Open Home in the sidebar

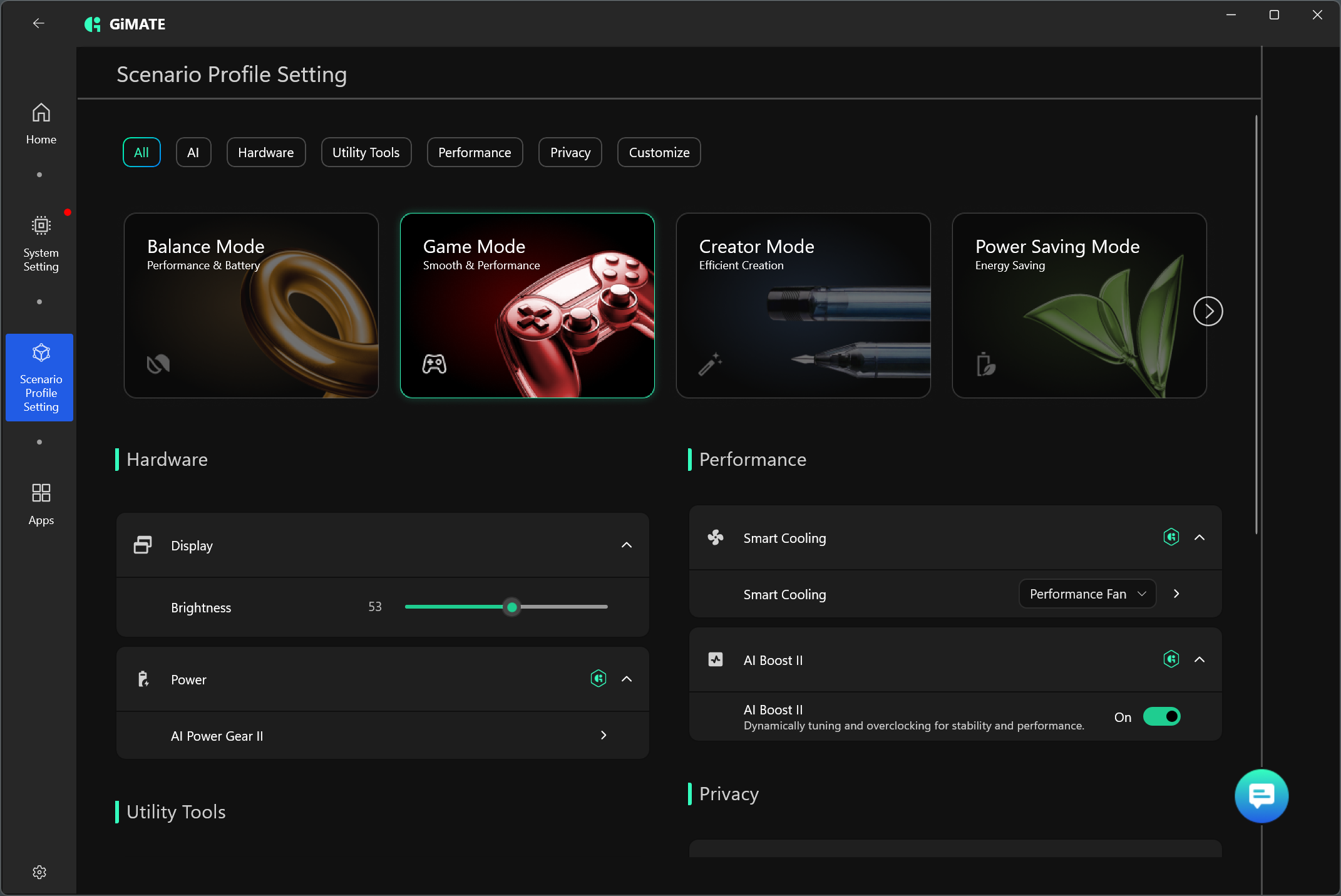(41, 123)
